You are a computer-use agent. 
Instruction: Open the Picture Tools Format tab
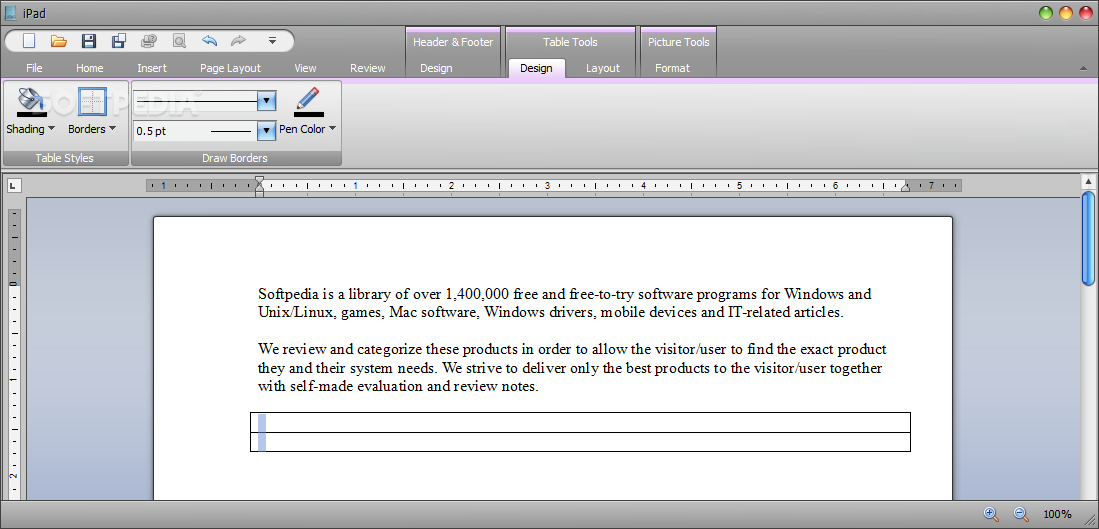tap(673, 68)
